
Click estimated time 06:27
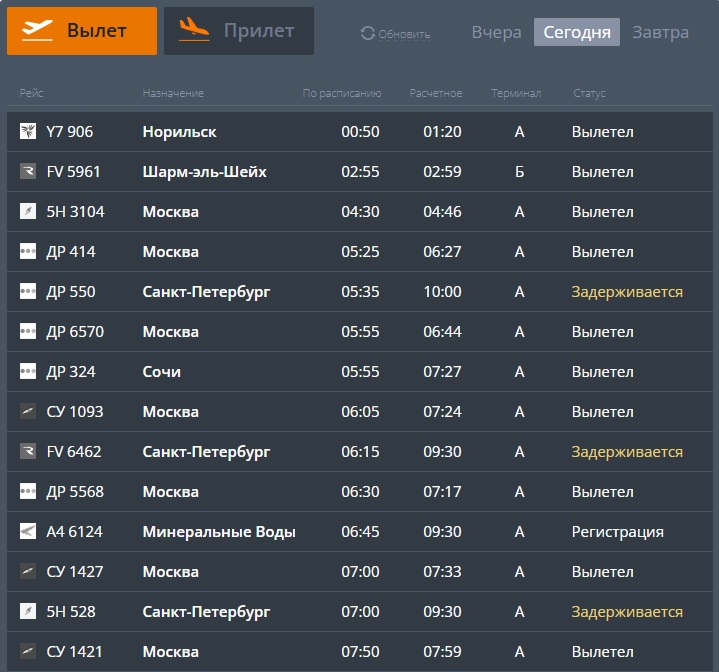pos(442,251)
